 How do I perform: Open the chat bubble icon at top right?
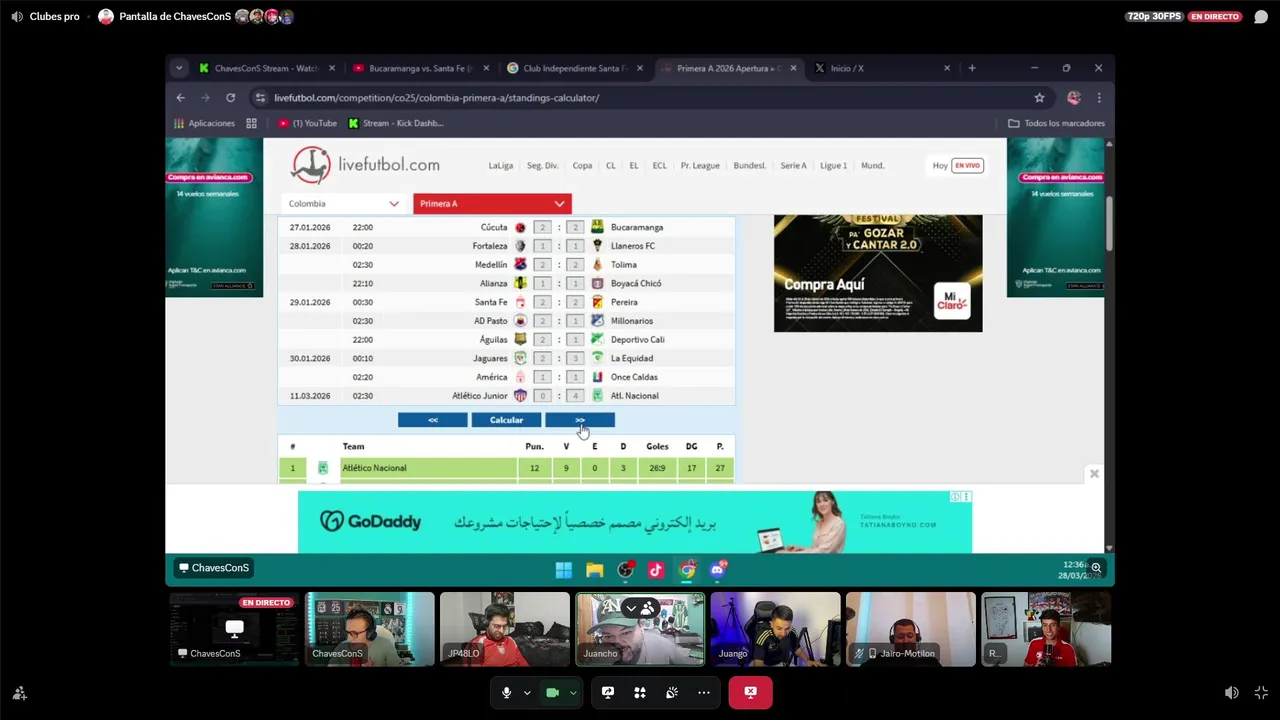[1261, 16]
